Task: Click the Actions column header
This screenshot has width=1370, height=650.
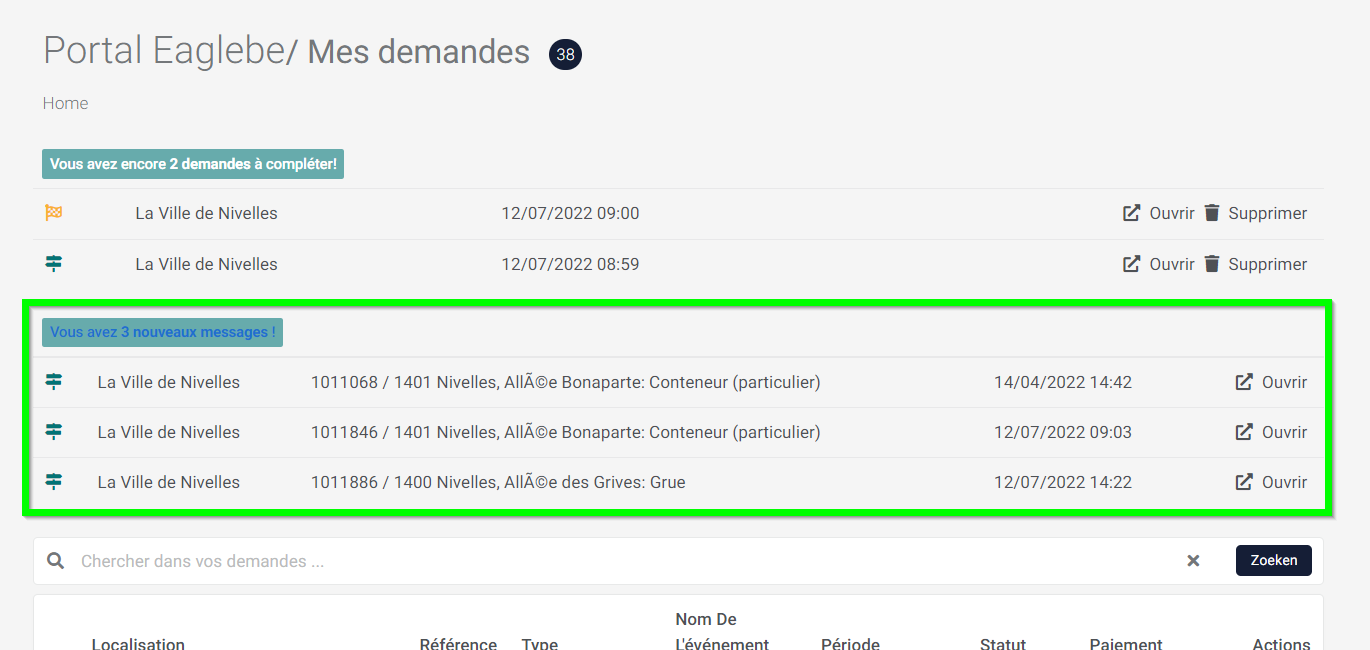Action: click(x=1281, y=644)
